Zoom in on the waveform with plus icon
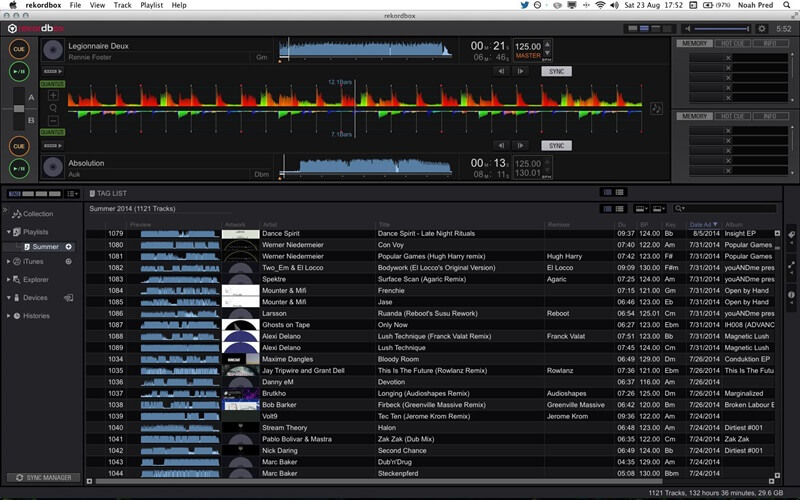Viewport: 800px width, 500px height. pyautogui.click(x=53, y=96)
